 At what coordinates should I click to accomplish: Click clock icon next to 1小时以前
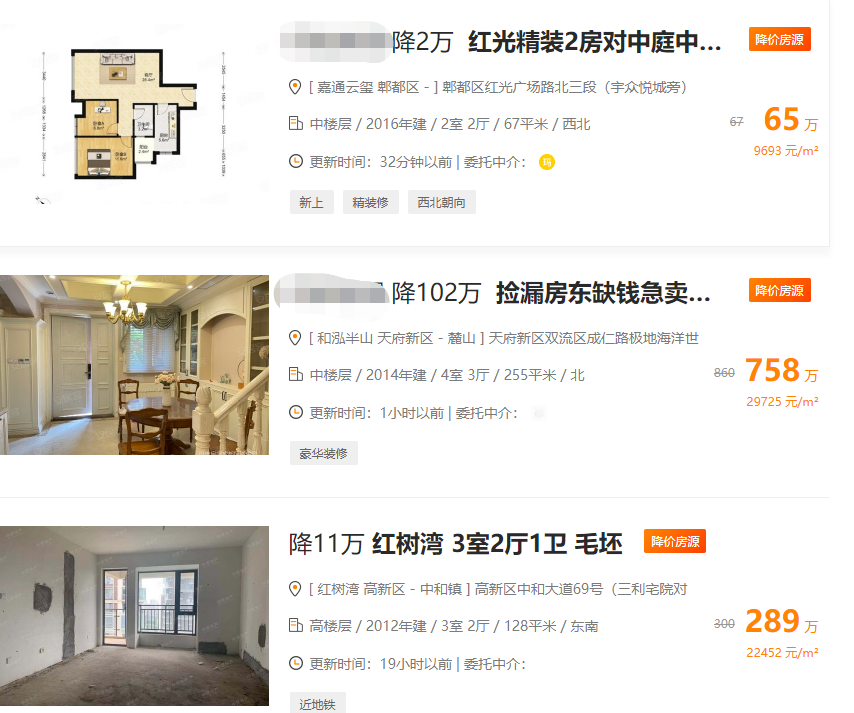pos(295,412)
